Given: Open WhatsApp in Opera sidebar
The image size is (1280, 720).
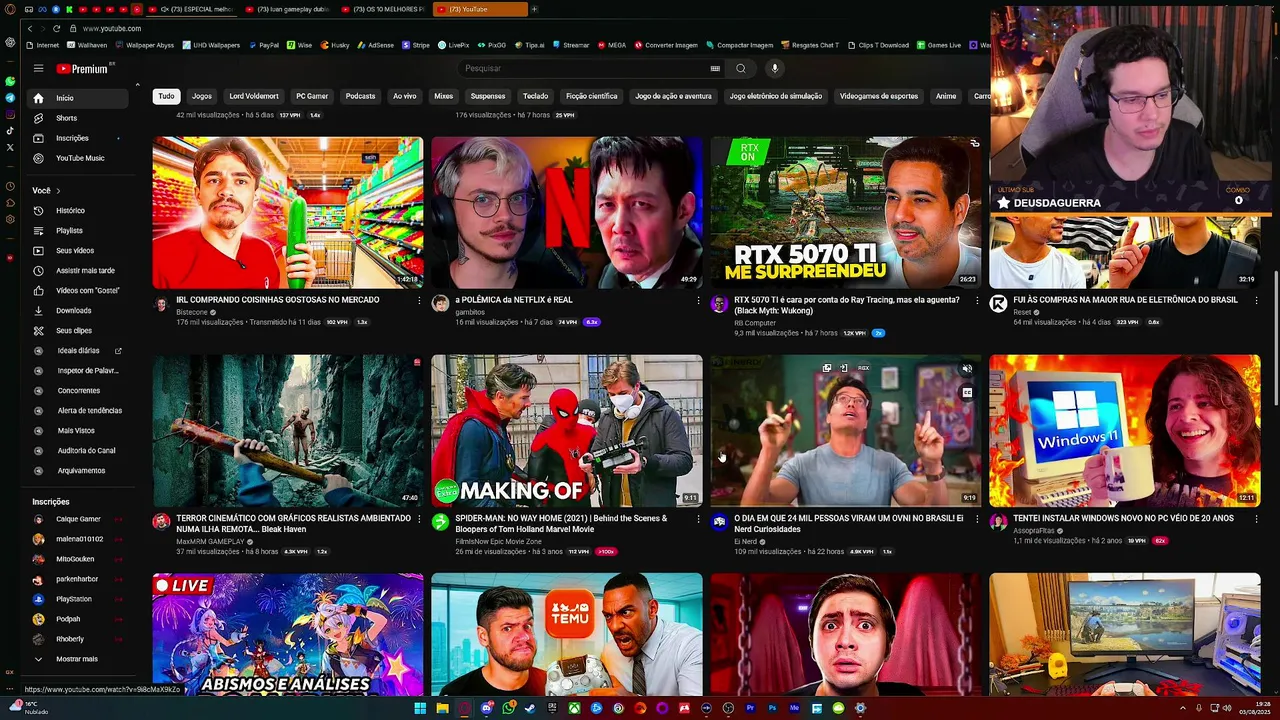Looking at the screenshot, I should (x=10, y=81).
